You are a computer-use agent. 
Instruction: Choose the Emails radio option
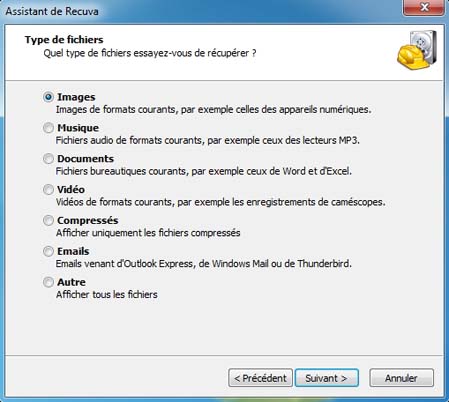(x=48, y=251)
